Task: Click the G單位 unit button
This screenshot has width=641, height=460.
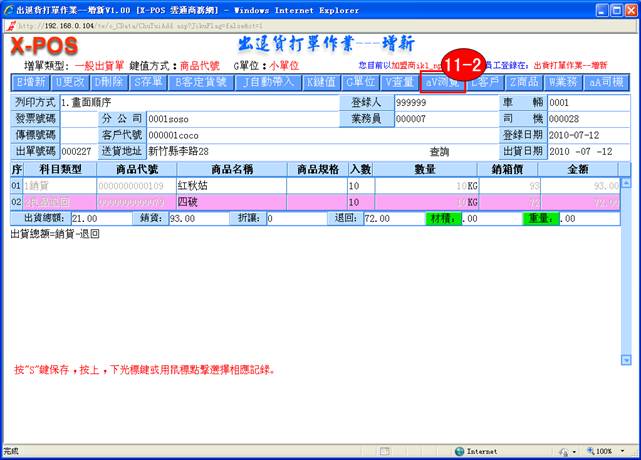Action: pyautogui.click(x=361, y=82)
